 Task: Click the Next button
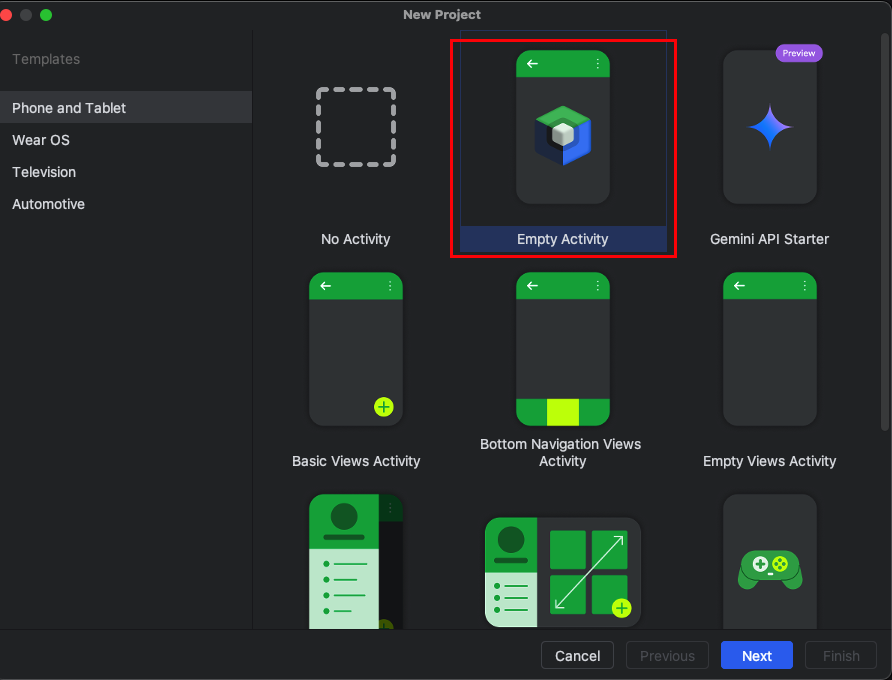756,656
